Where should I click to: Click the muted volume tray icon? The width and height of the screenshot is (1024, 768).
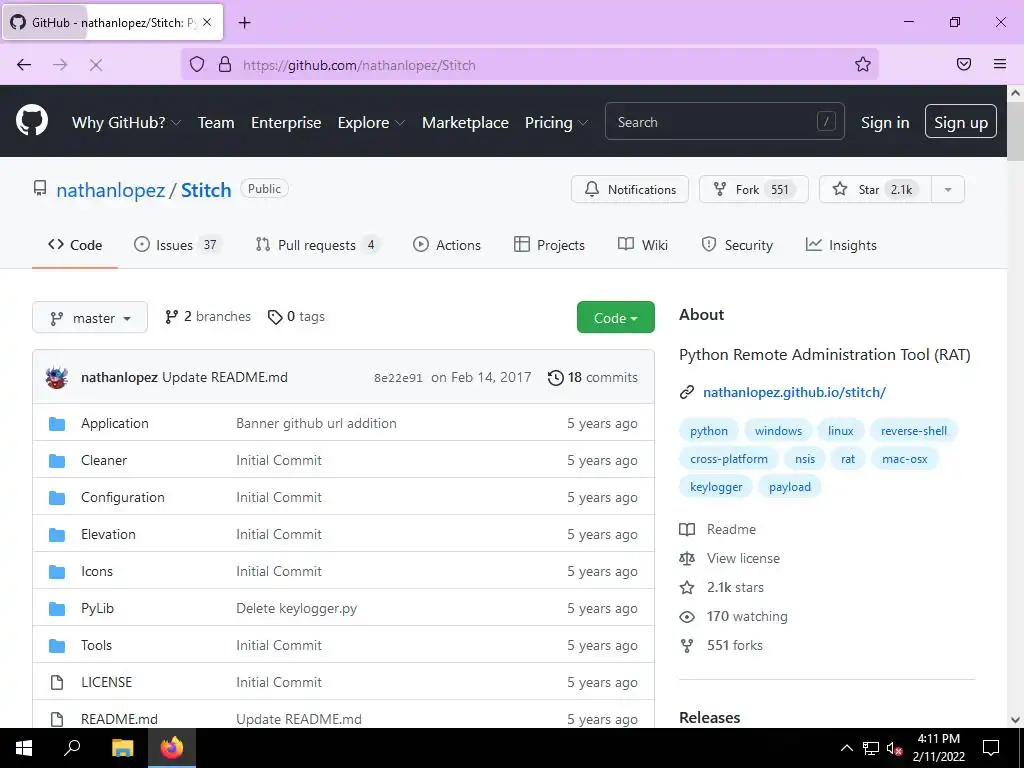tap(894, 748)
